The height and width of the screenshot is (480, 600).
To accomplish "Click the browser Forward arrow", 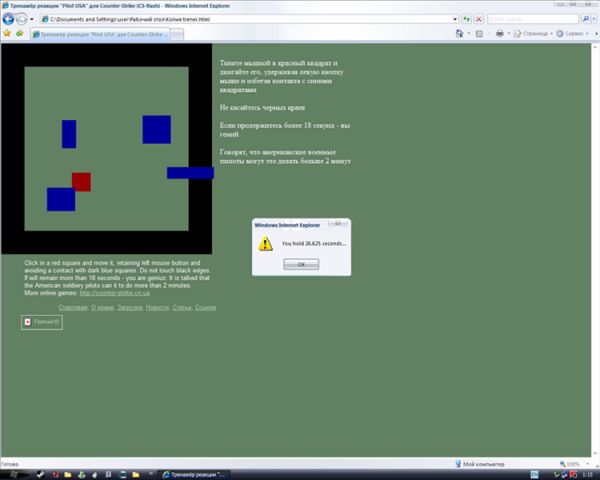I will (x=22, y=19).
